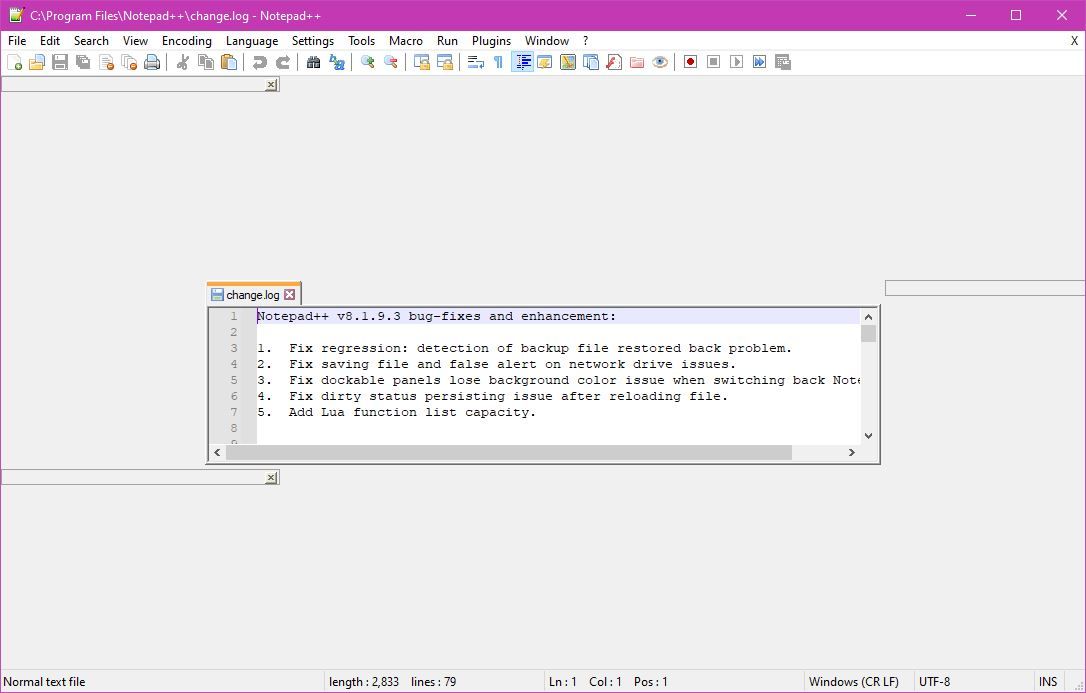Open the Define Your Language icon
Screen dimensions: 1086x693
[545, 62]
